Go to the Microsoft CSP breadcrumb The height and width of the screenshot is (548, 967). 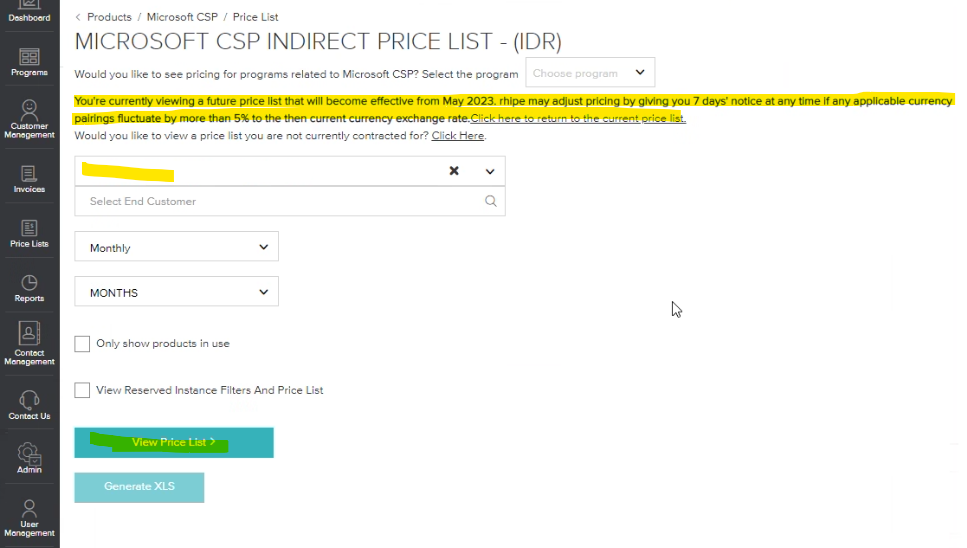coord(182,17)
